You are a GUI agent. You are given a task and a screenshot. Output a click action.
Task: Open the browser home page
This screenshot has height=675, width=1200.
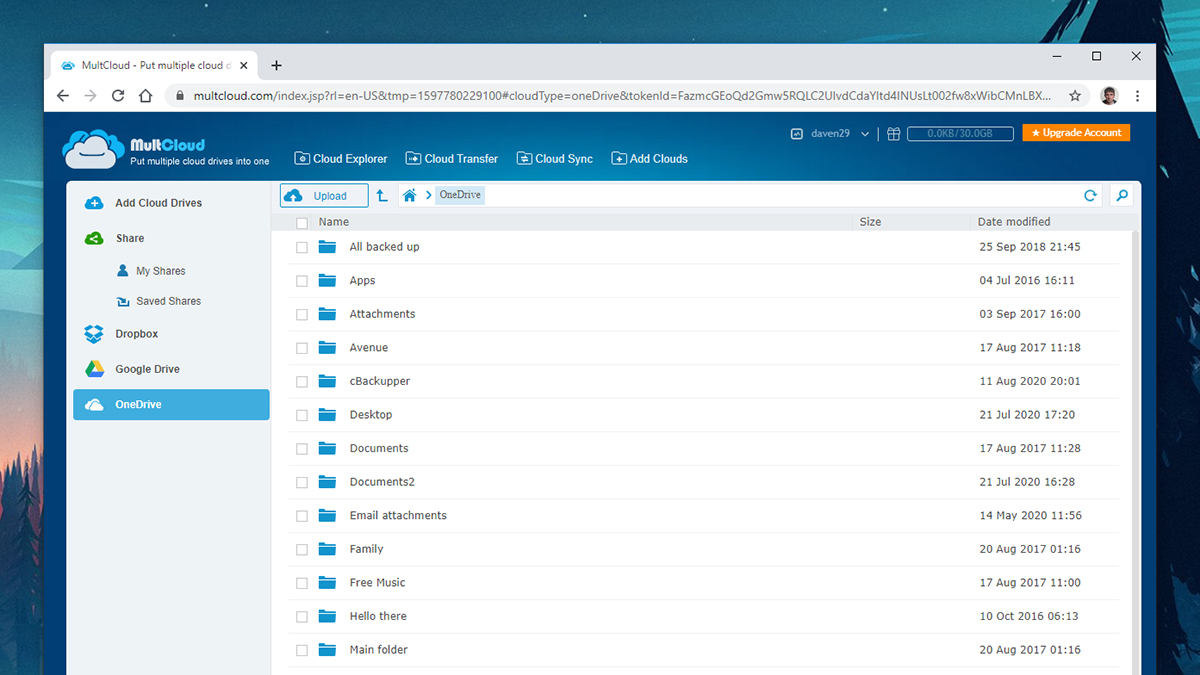[x=145, y=96]
